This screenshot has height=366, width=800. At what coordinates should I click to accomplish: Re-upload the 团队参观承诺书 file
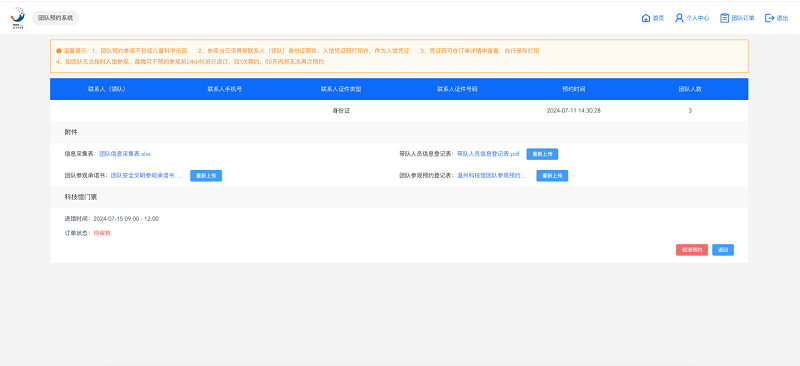tap(206, 176)
